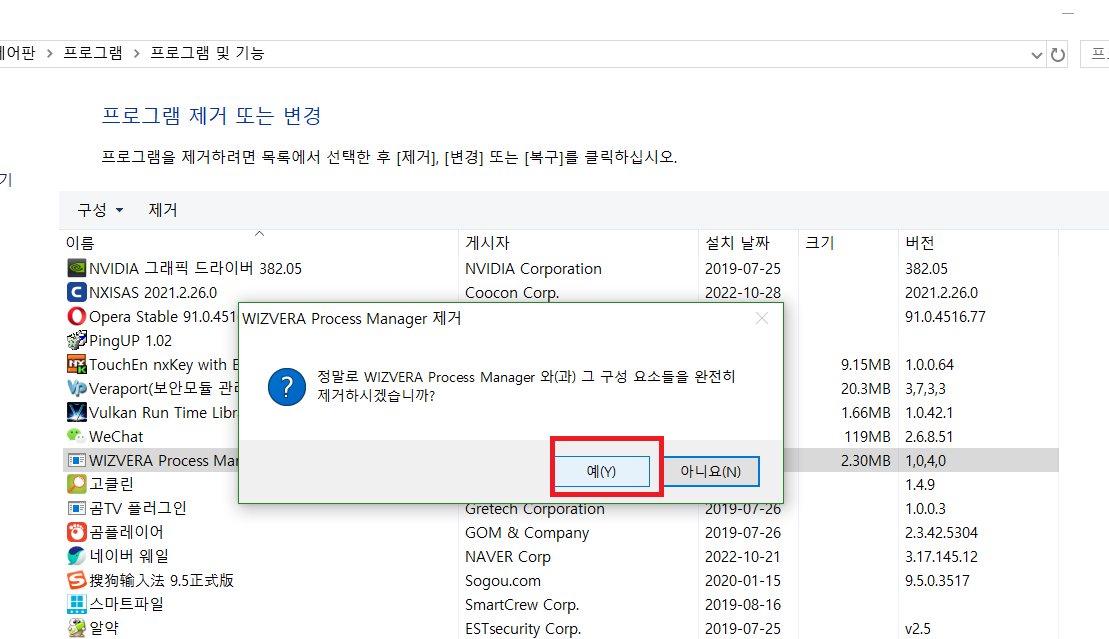This screenshot has height=639, width=1109.
Task: Select the 알약 entry
Action: coord(104,628)
